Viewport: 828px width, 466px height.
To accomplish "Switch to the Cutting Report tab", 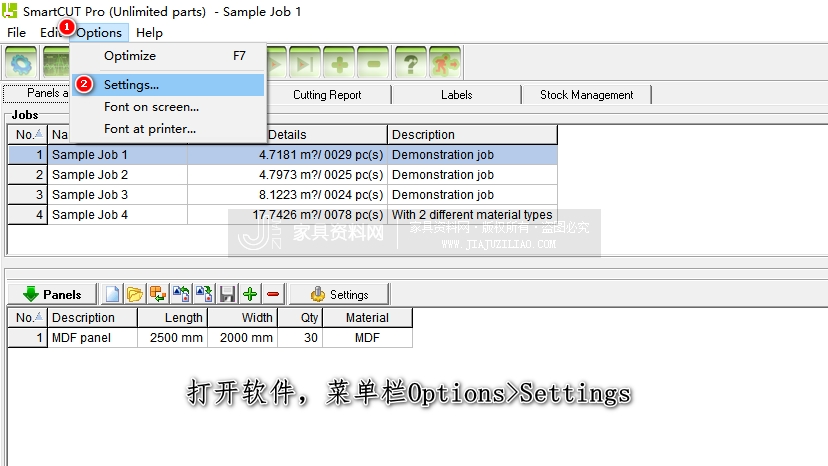I will 327,95.
